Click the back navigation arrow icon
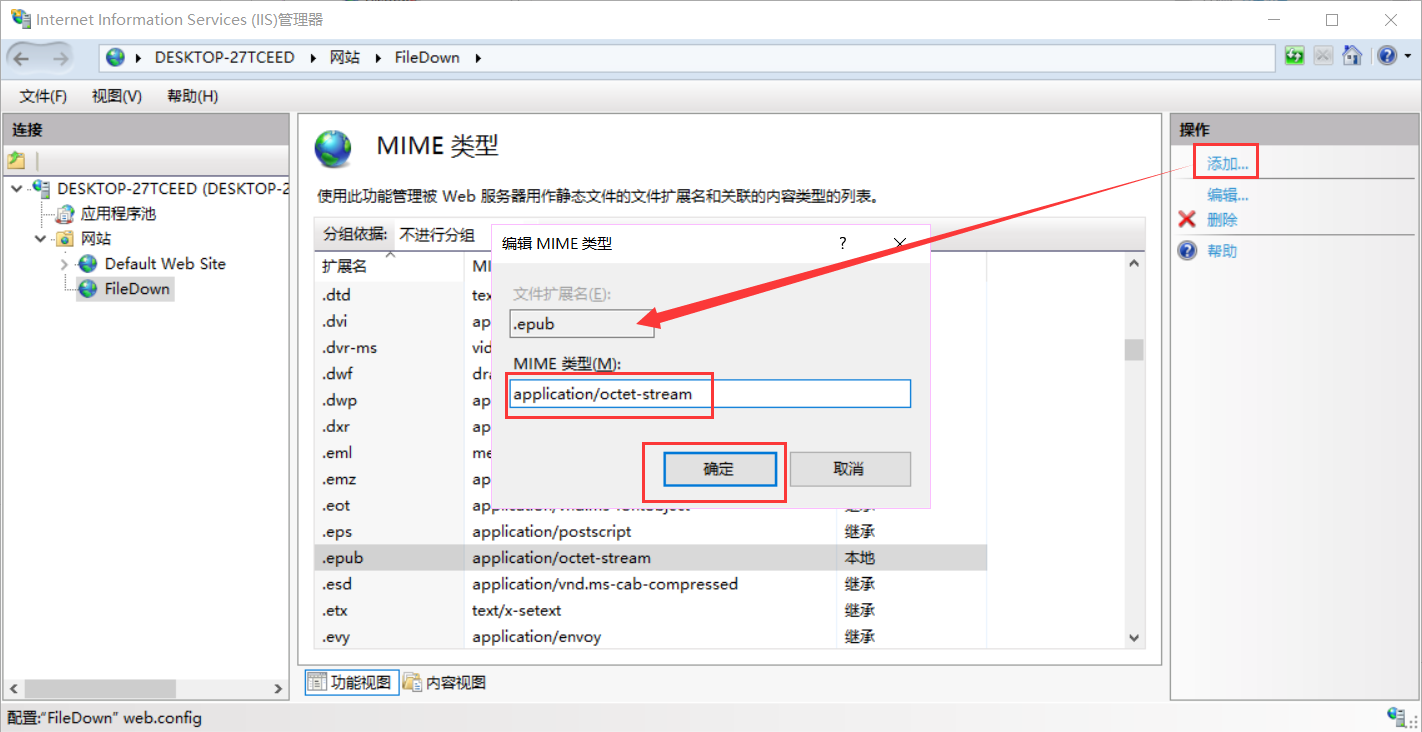This screenshot has height=732, width=1422. pyautogui.click(x=21, y=58)
